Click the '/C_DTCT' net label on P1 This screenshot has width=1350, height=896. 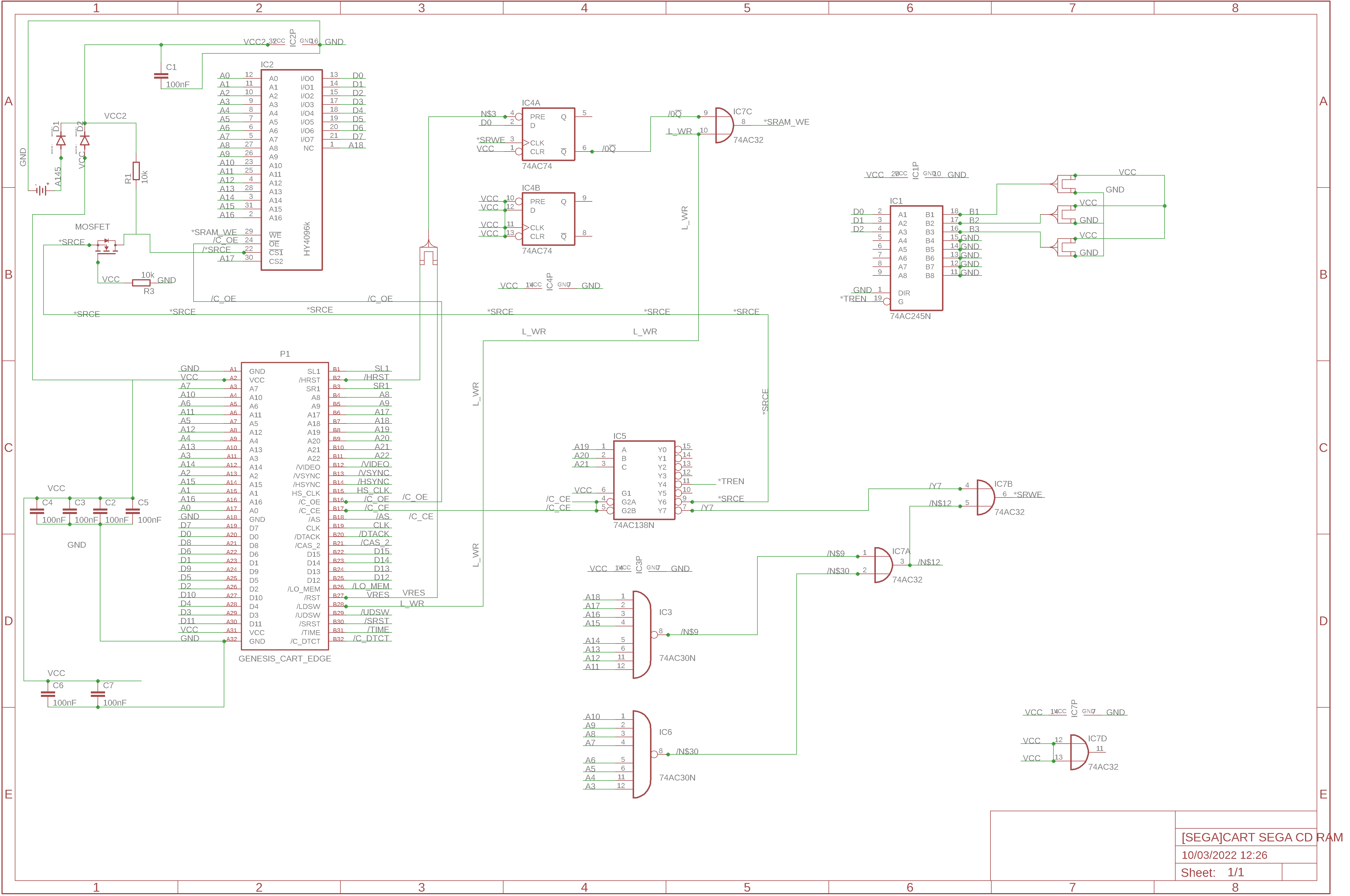(371, 638)
